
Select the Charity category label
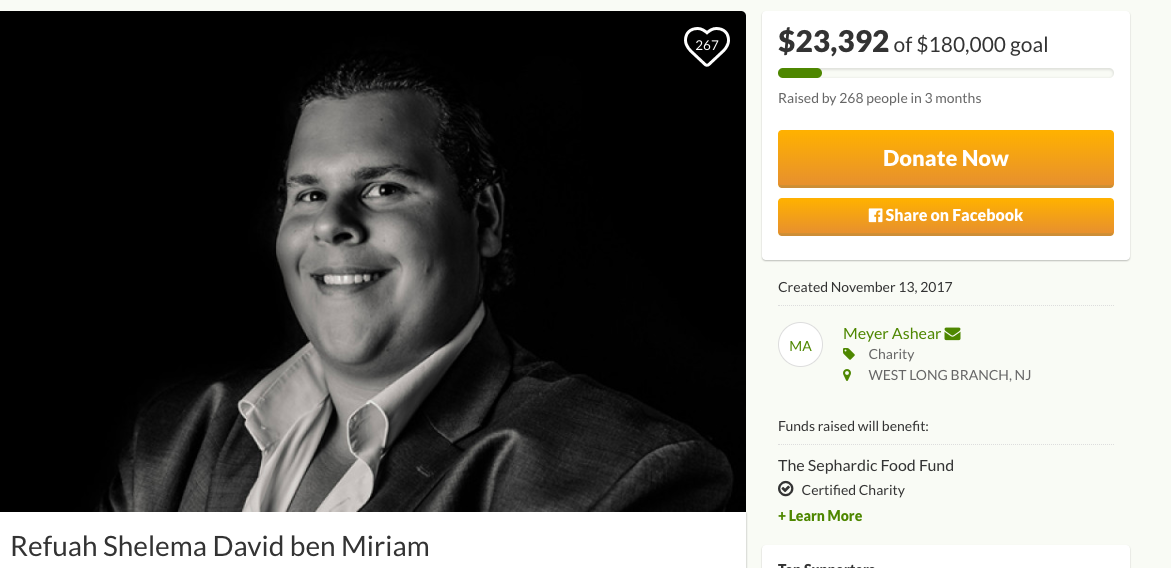[x=891, y=354]
